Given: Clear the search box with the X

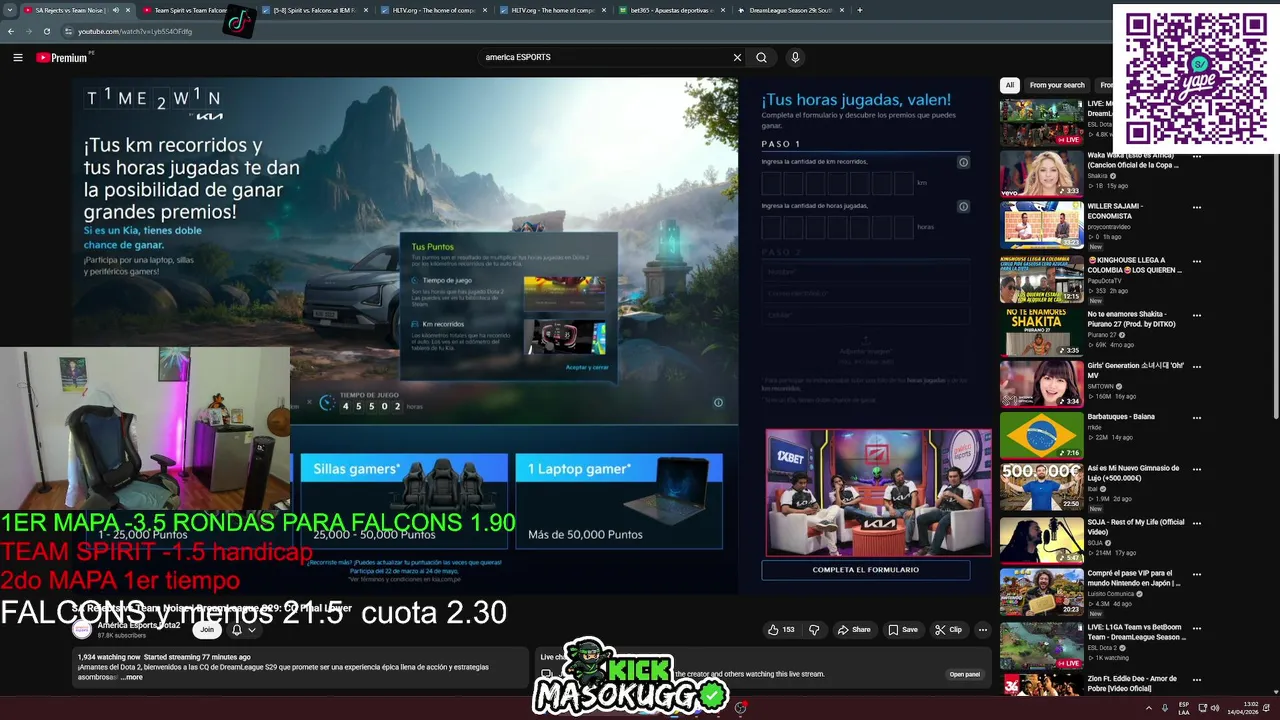Looking at the screenshot, I should coord(738,57).
